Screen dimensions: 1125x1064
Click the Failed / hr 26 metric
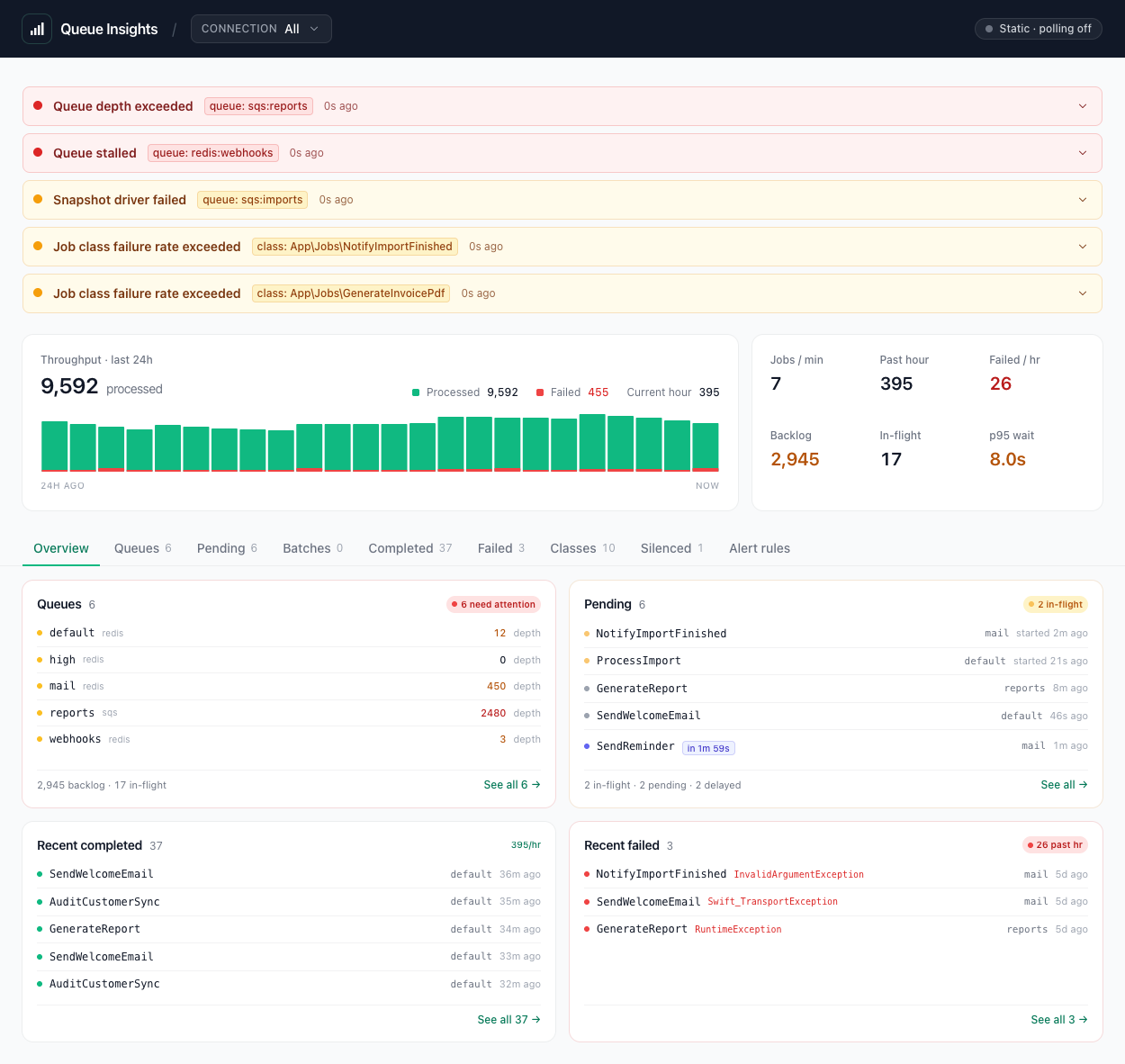click(x=1014, y=373)
